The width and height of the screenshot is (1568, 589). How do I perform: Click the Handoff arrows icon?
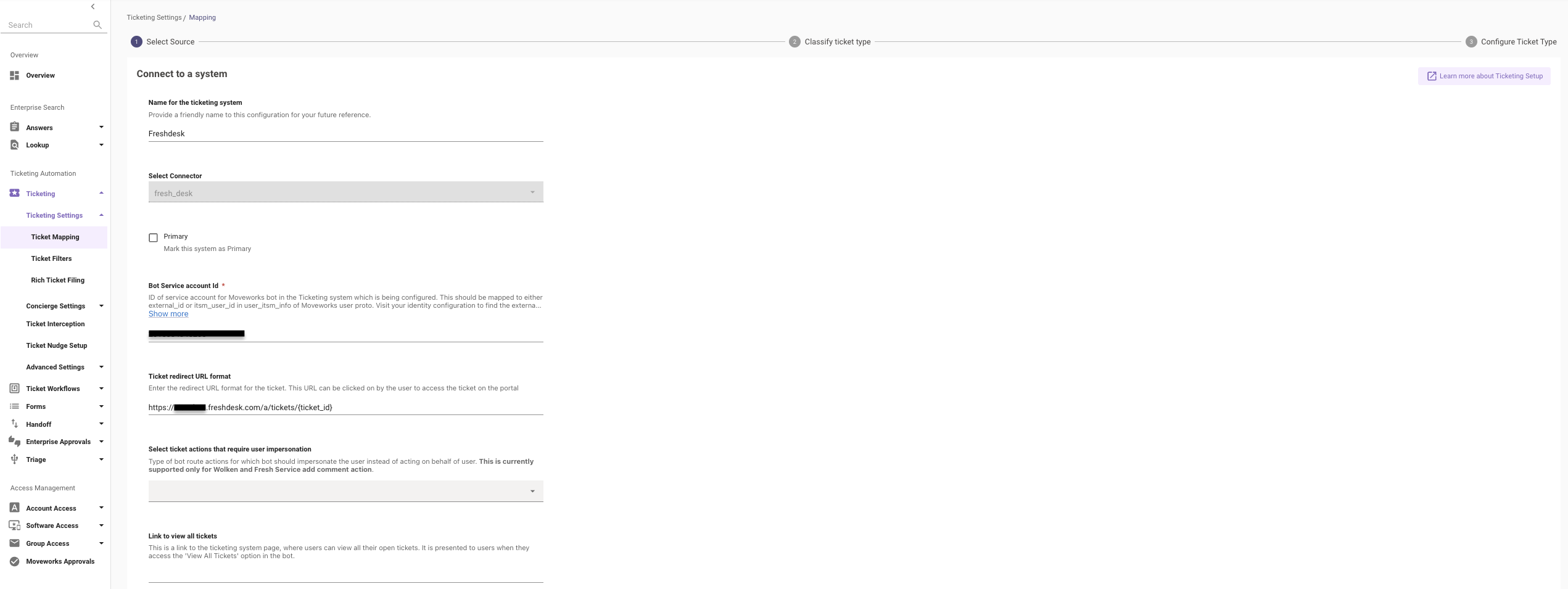14,424
